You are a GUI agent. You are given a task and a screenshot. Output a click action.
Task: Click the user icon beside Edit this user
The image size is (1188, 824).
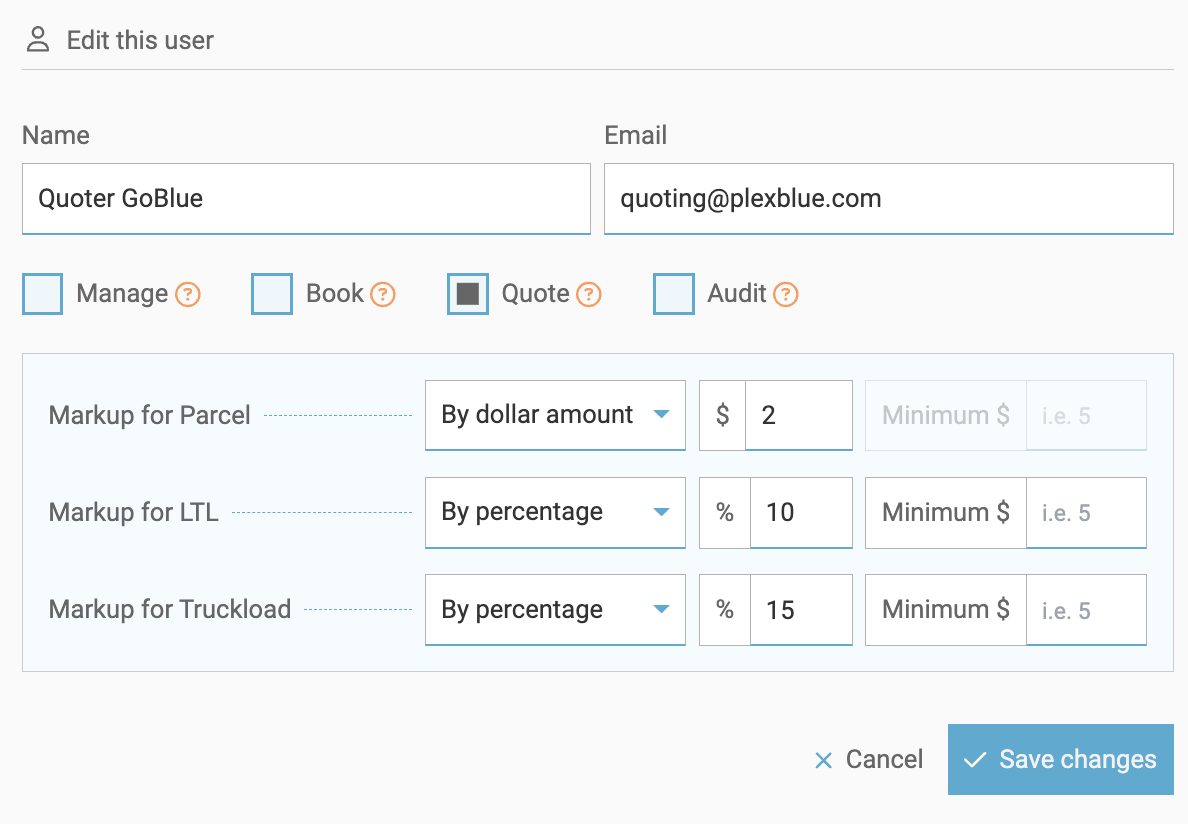pos(38,40)
